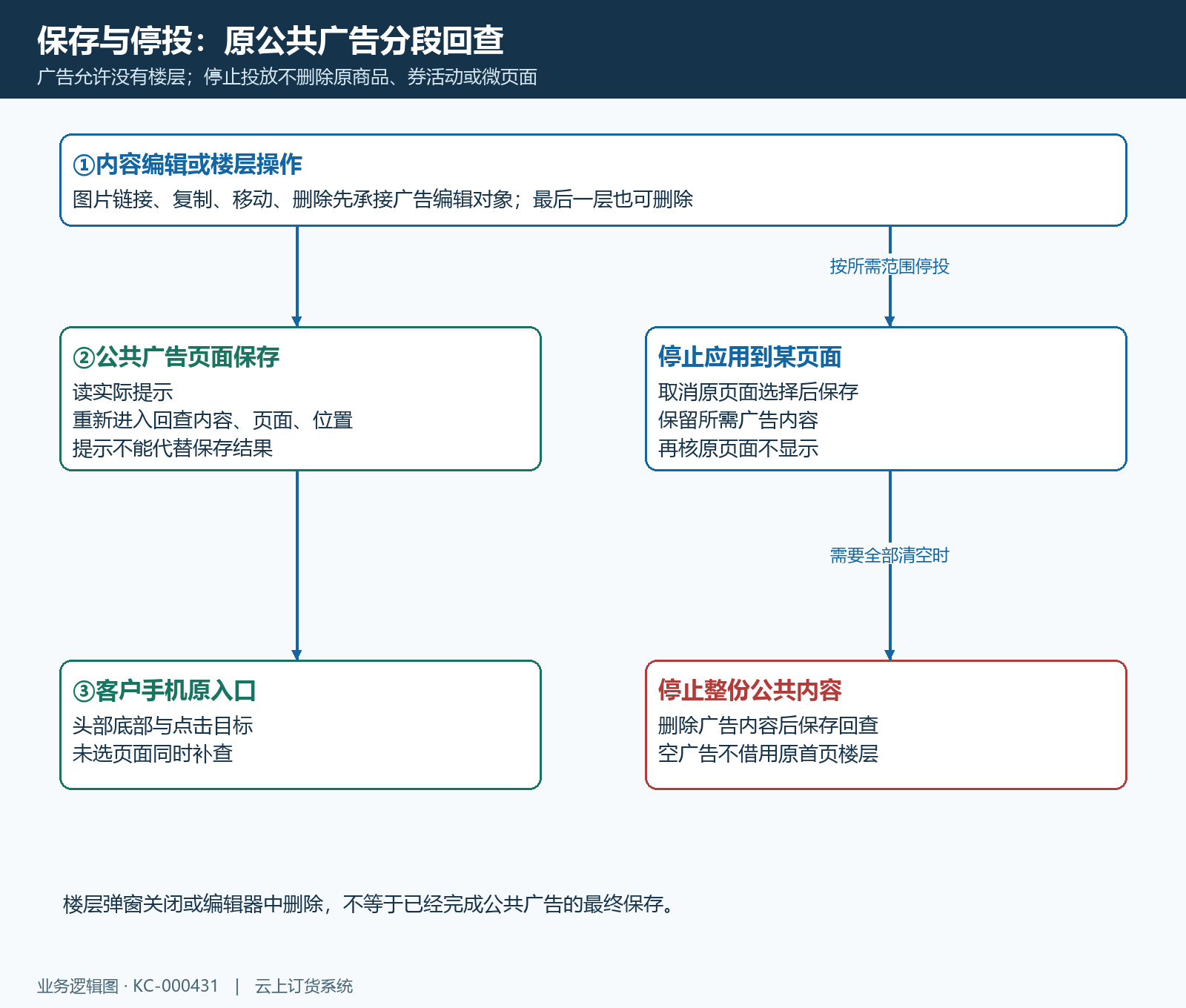
Task: Click the arrow label 按所需范围停投
Action: pyautogui.click(x=889, y=266)
